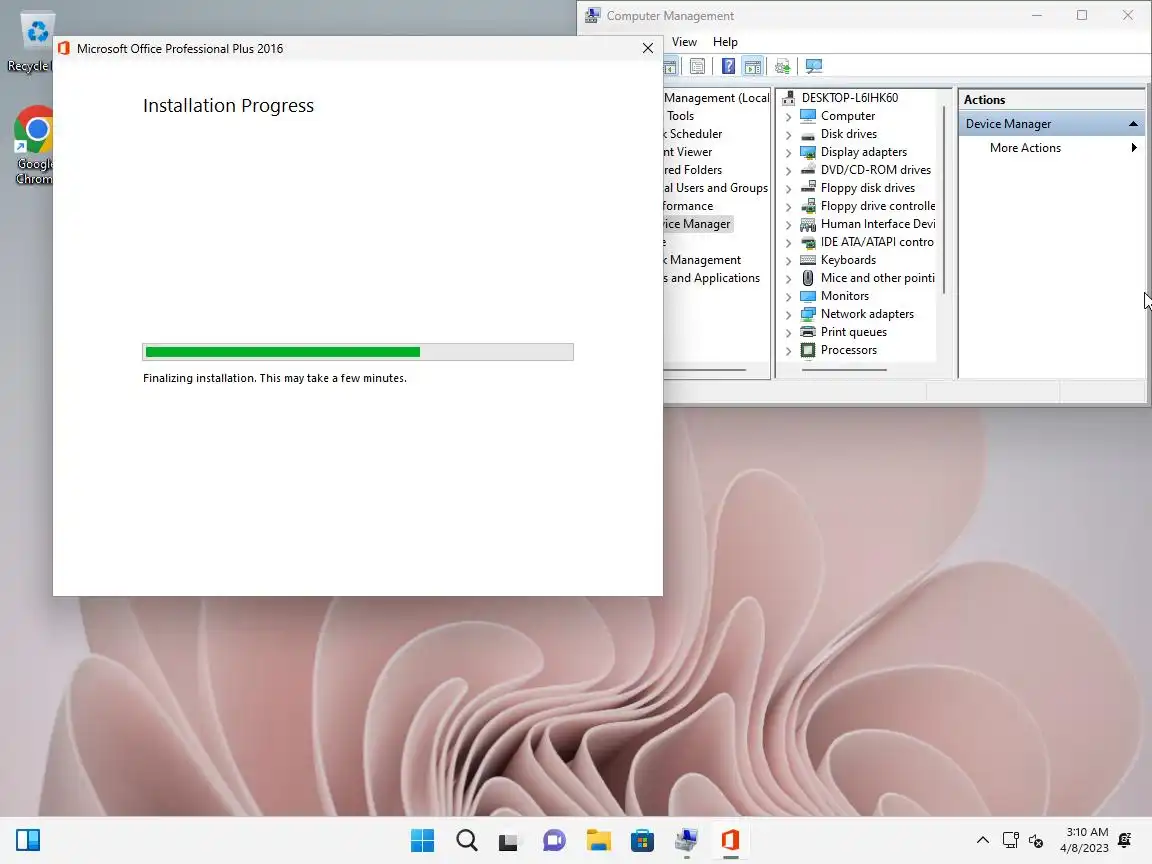Click the device list vertical scrollbar
The image size is (1152, 864).
tap(943, 199)
